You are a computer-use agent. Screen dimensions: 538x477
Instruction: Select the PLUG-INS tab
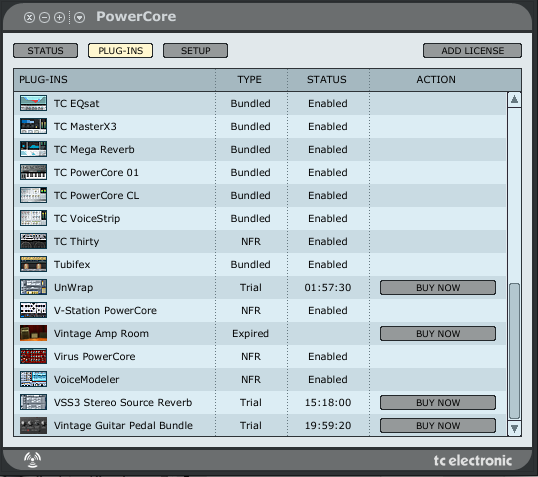tap(120, 50)
